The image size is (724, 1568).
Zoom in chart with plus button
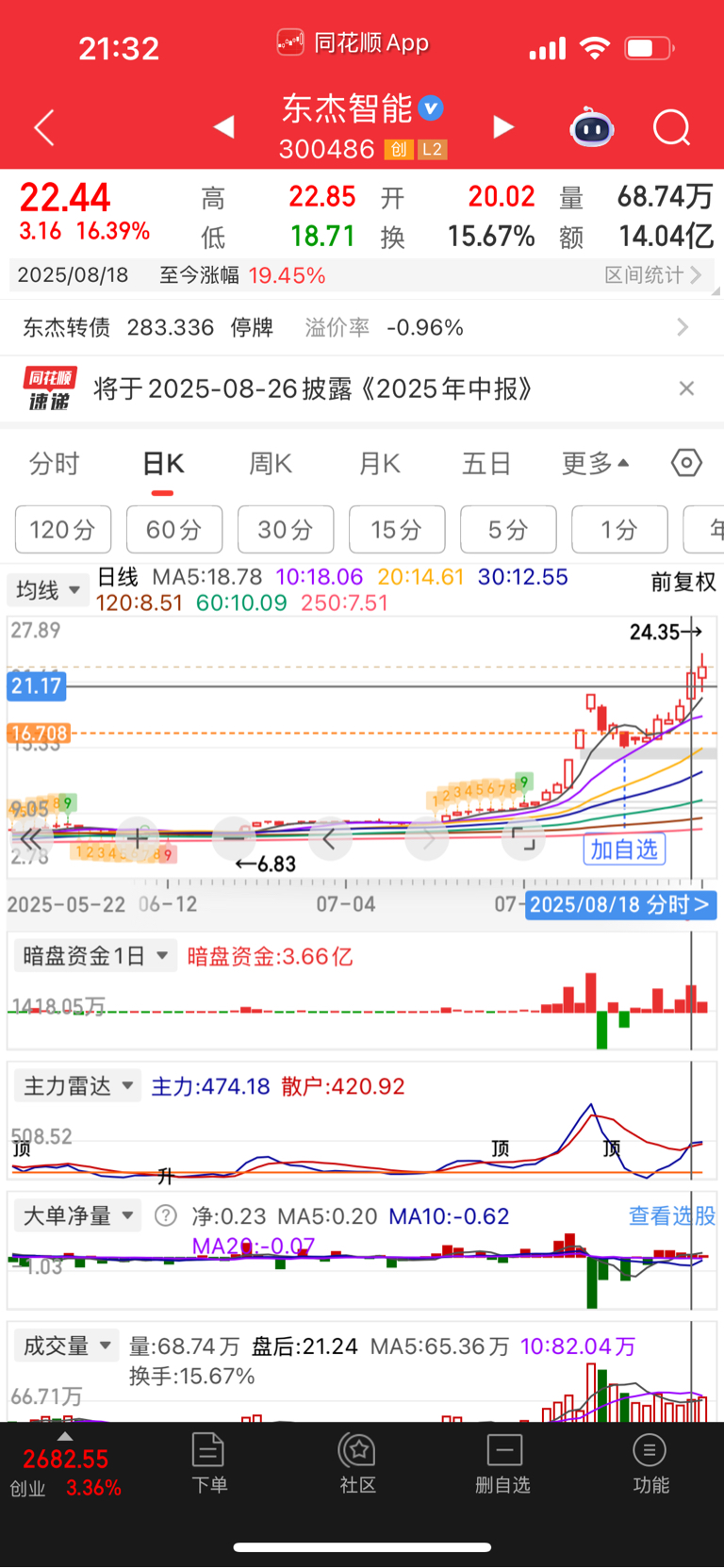[x=138, y=837]
